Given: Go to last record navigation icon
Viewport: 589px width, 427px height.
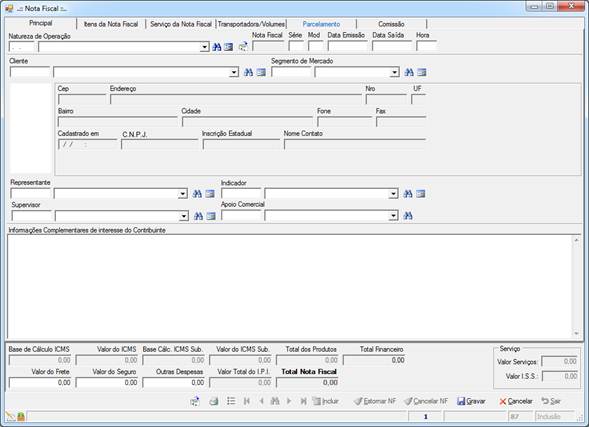Looking at the screenshot, I should pyautogui.click(x=303, y=401).
